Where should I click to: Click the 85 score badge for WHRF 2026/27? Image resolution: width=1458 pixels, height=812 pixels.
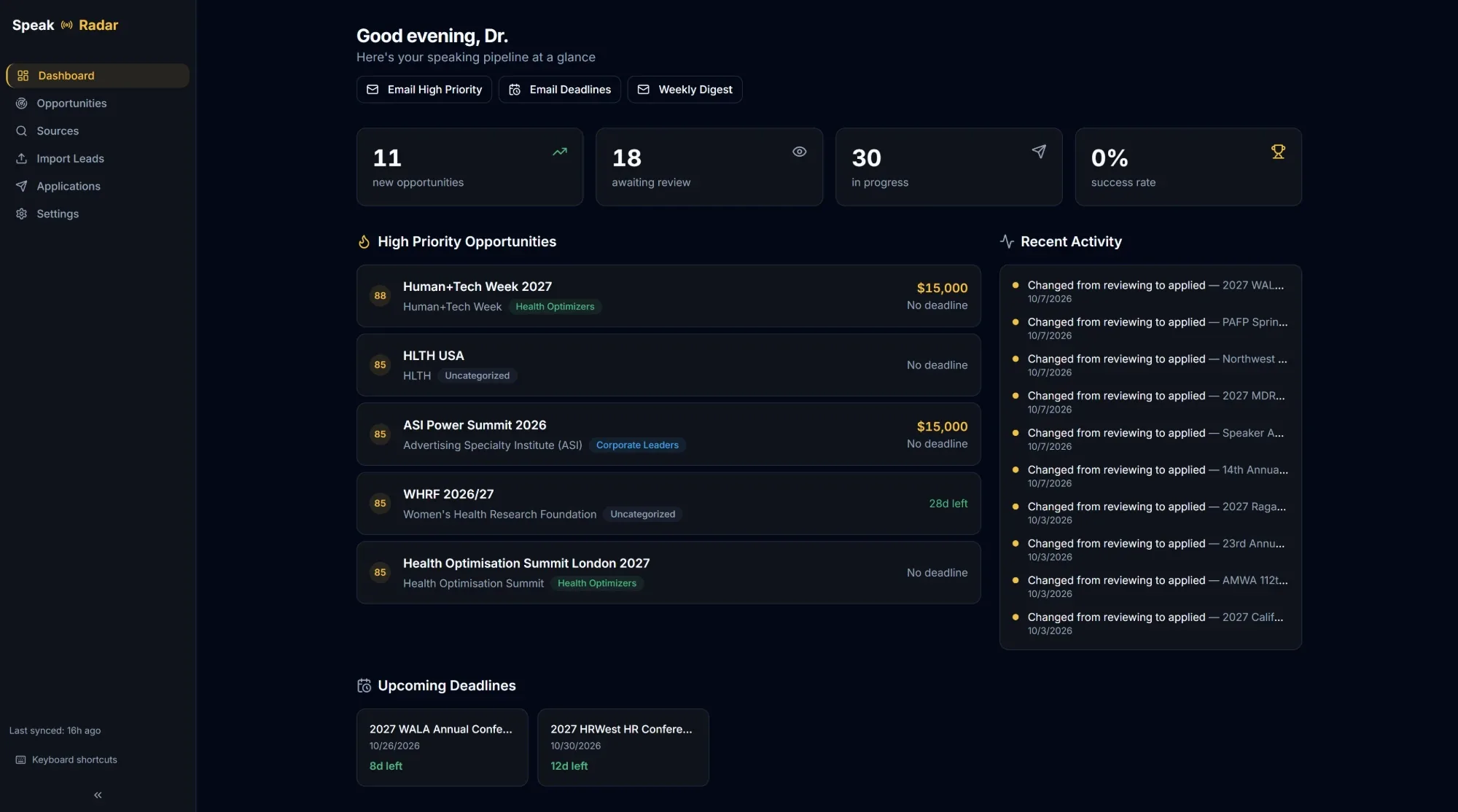(x=380, y=504)
